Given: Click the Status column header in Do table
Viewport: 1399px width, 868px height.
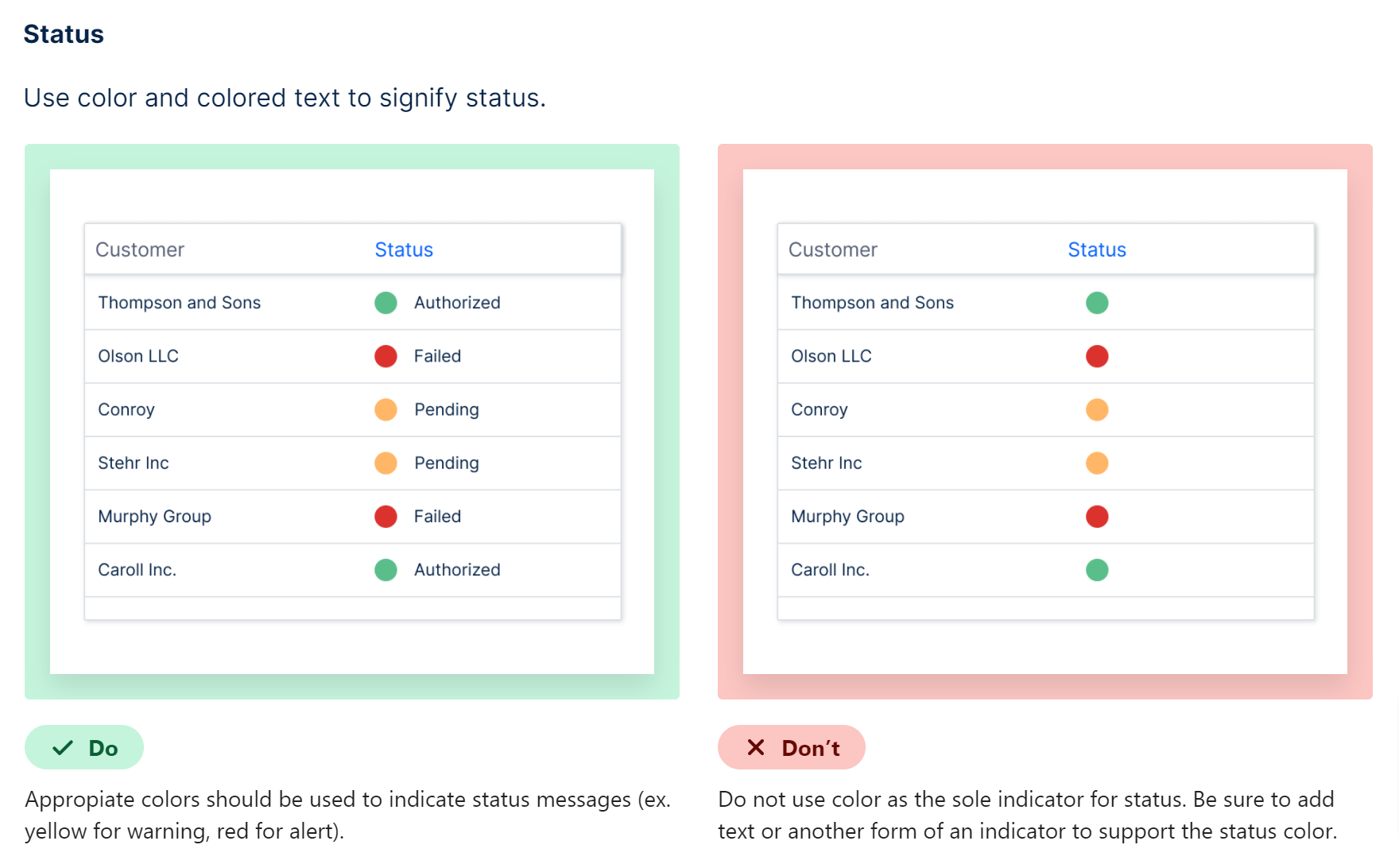Looking at the screenshot, I should click(404, 250).
